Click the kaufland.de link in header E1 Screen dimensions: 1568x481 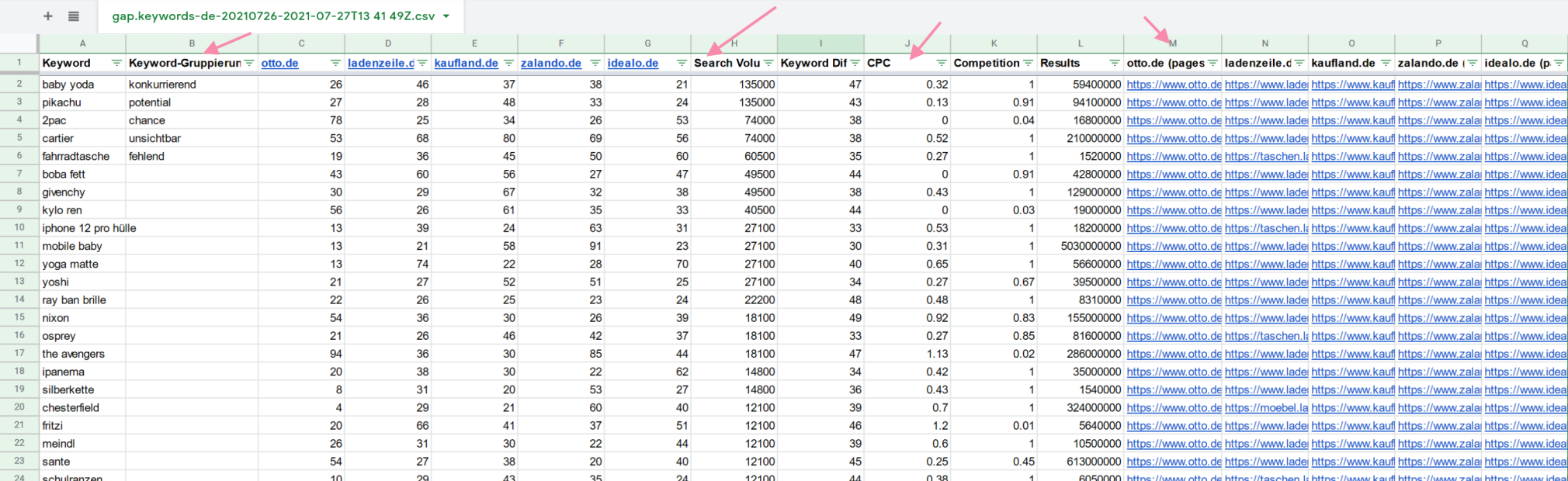click(466, 63)
